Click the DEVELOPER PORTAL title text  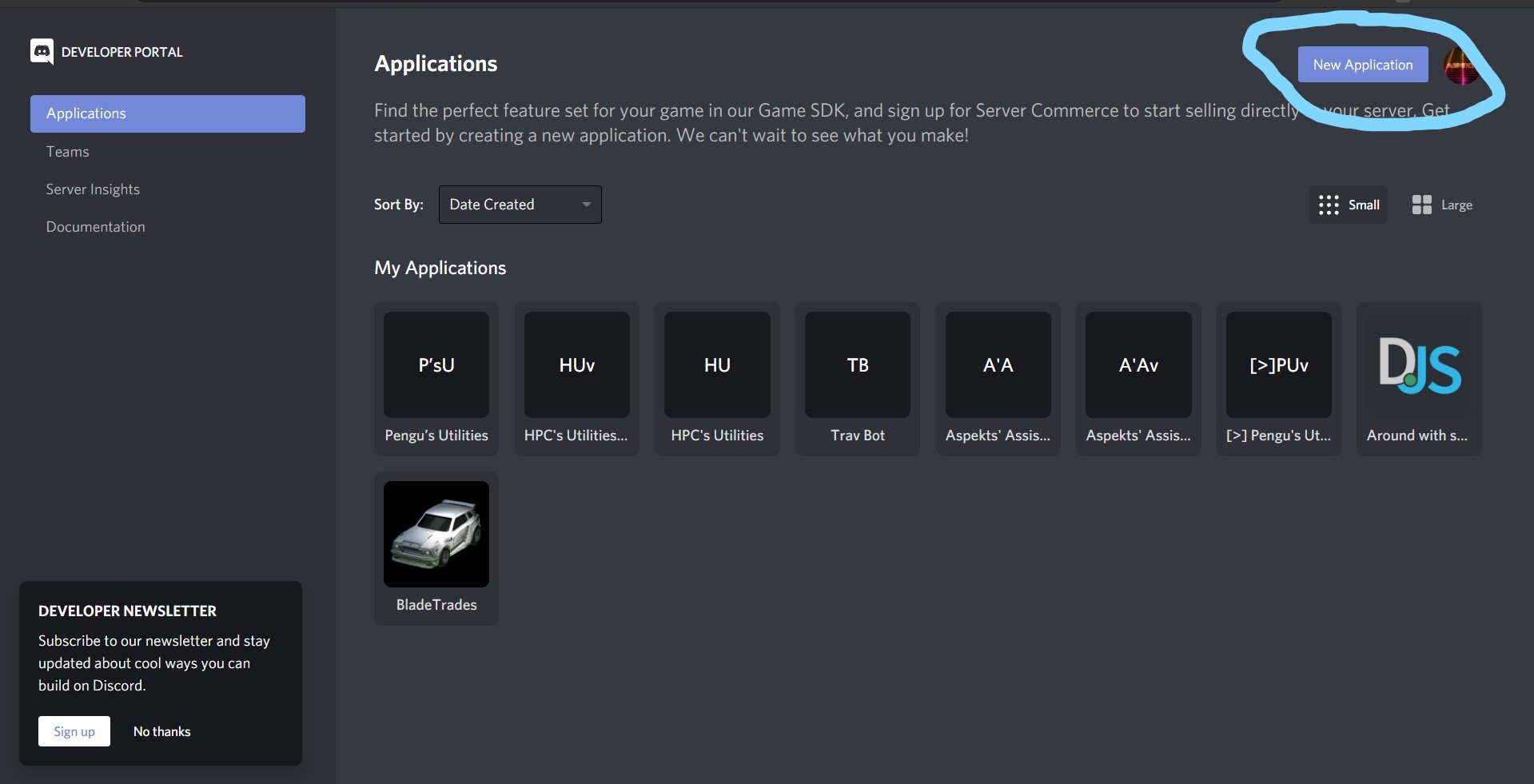(x=122, y=52)
